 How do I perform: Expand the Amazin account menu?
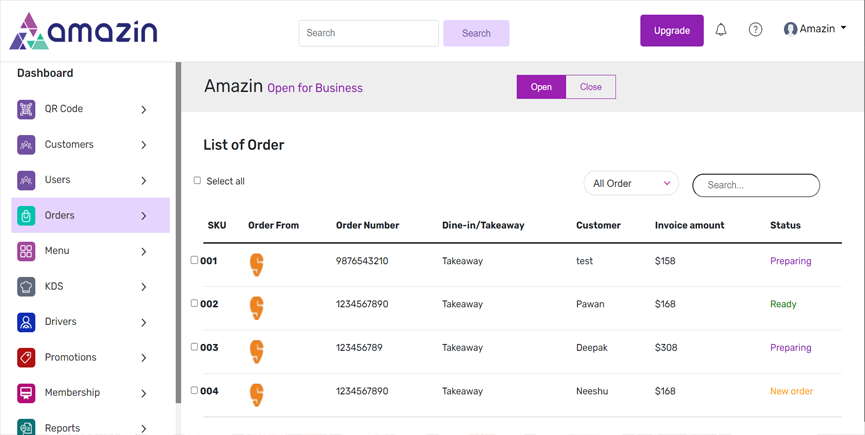point(815,29)
